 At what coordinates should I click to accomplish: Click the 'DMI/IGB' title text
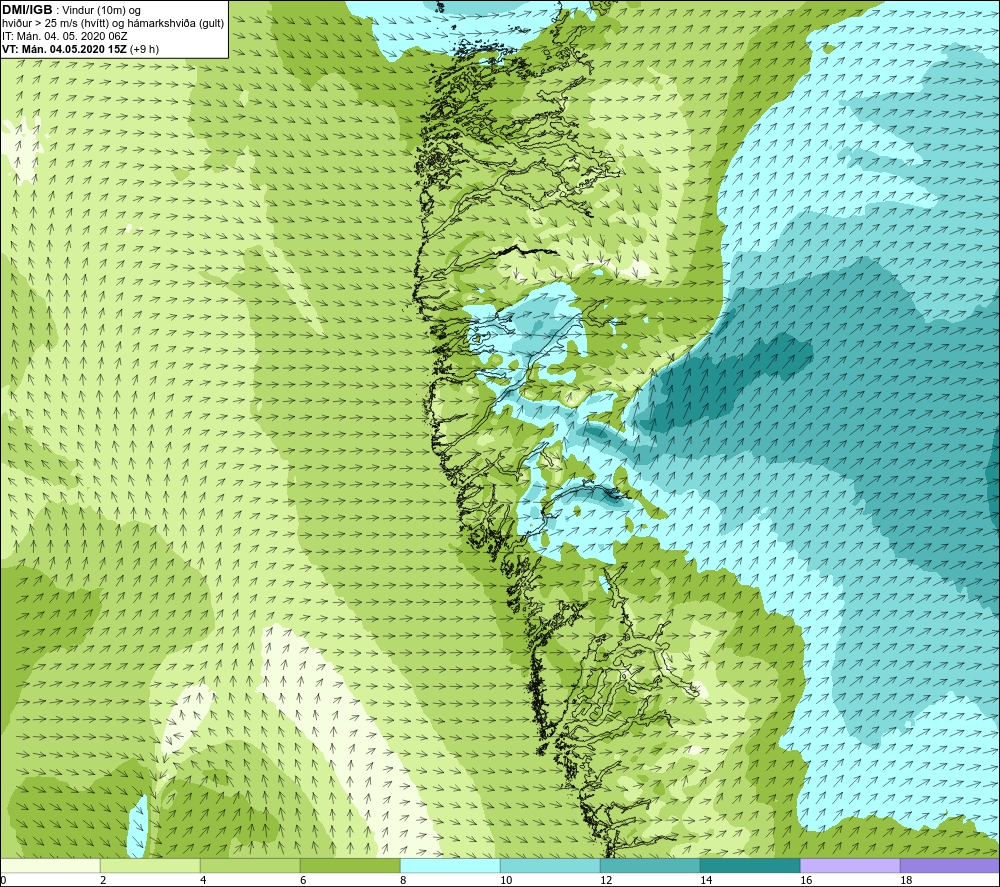coord(27,10)
